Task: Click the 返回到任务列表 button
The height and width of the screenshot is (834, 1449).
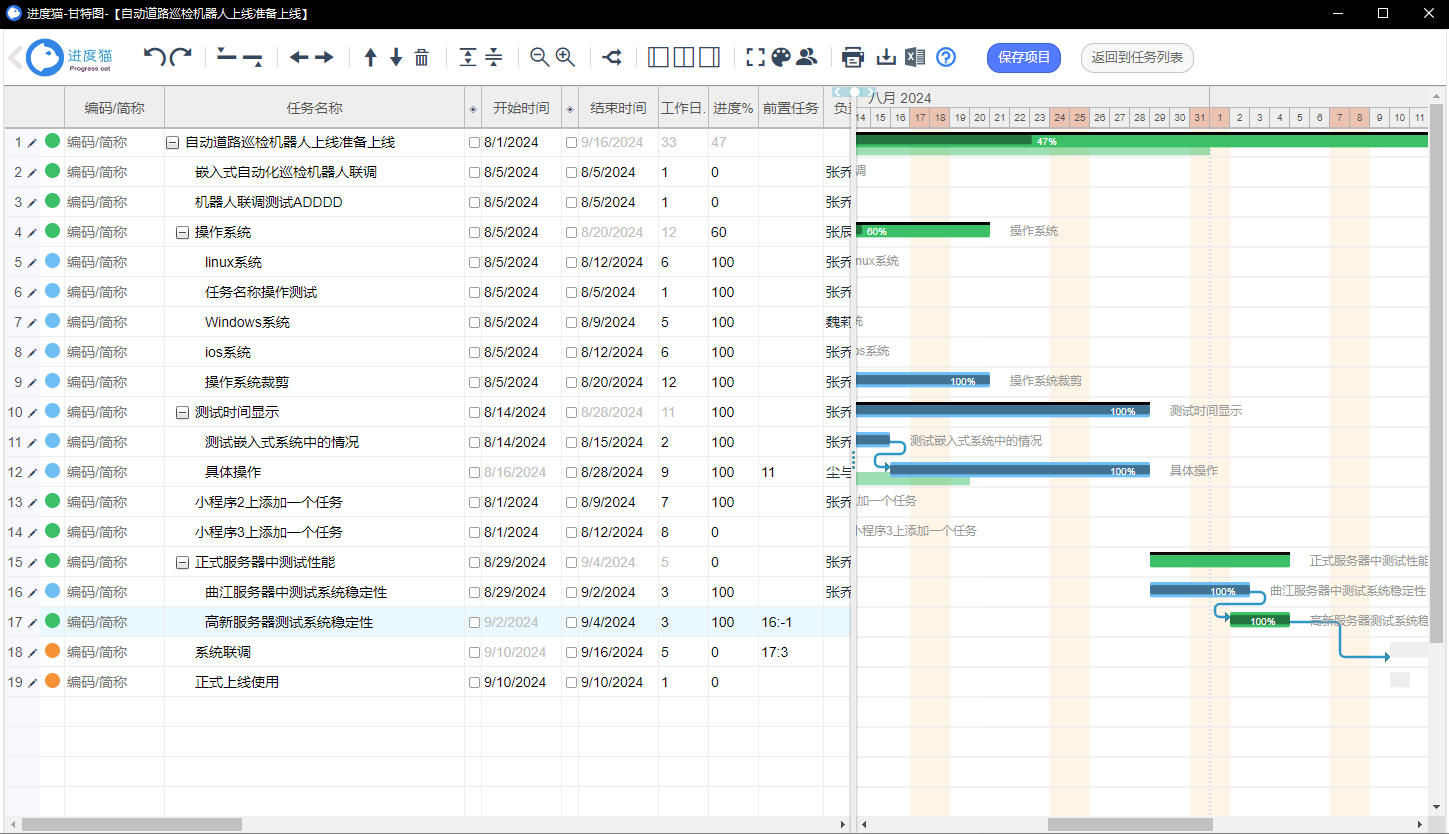Action: 1137,58
